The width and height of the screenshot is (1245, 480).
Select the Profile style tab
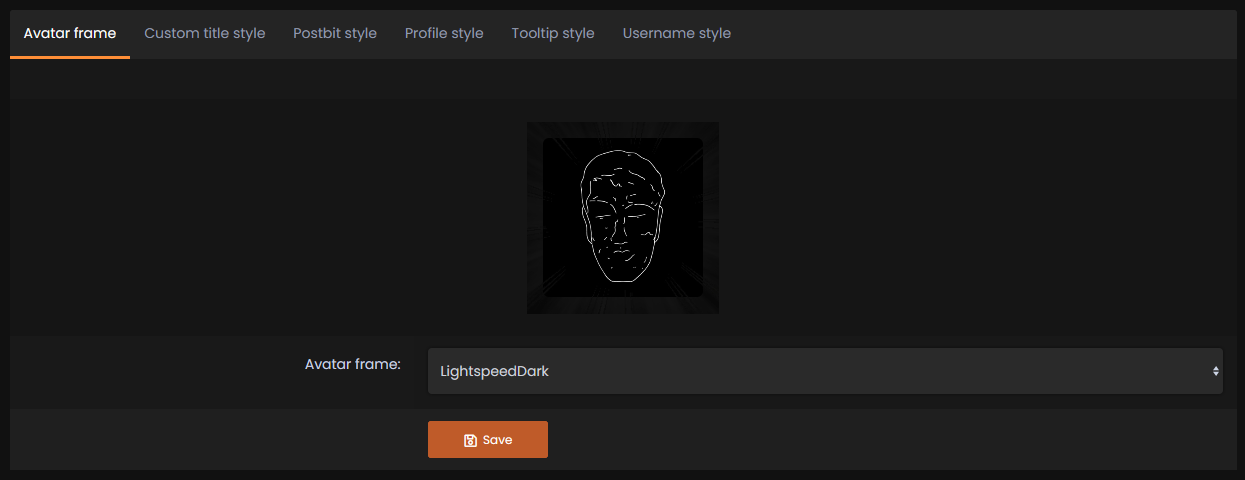[444, 33]
